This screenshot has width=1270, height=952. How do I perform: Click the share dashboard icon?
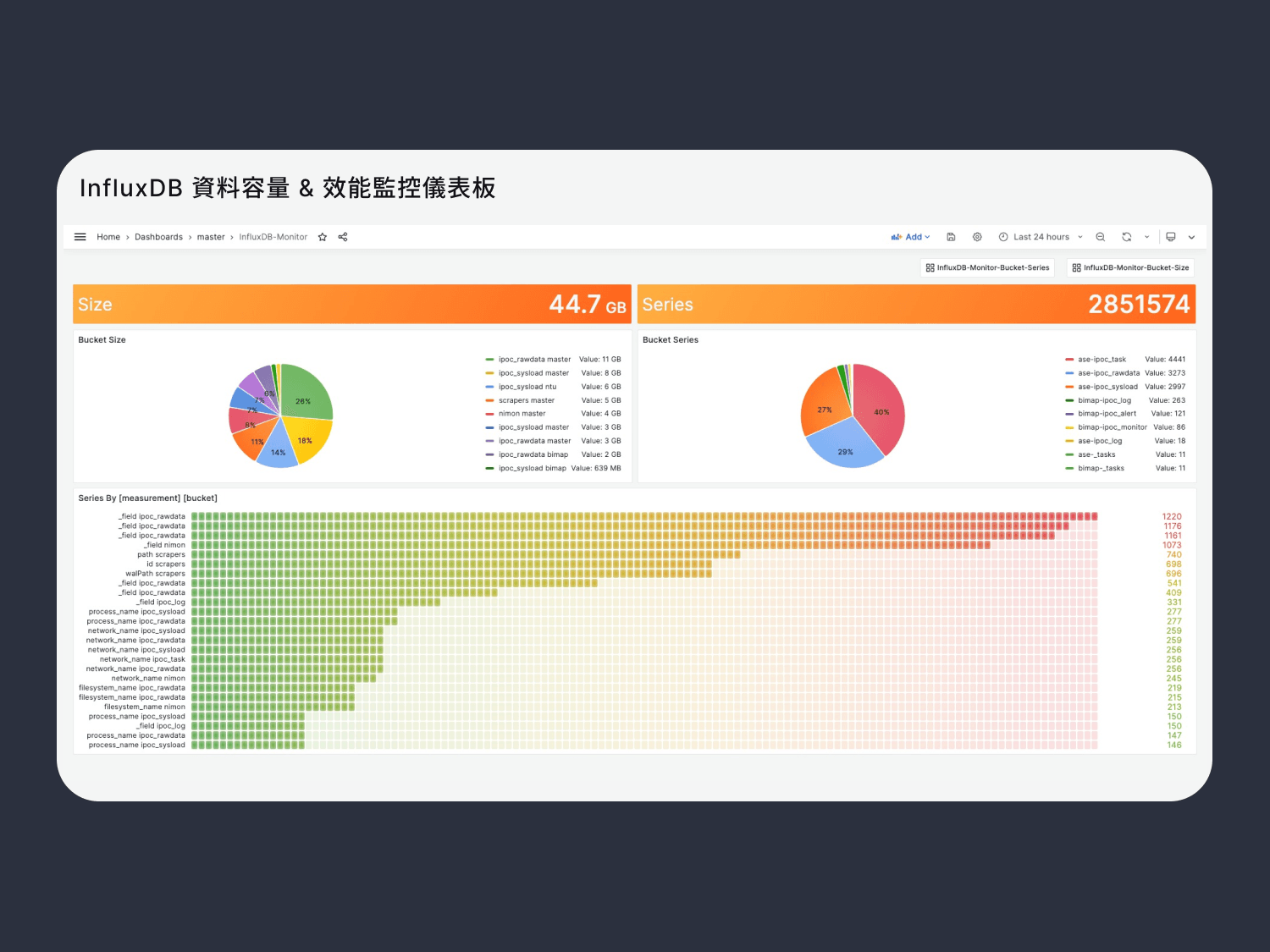(343, 237)
